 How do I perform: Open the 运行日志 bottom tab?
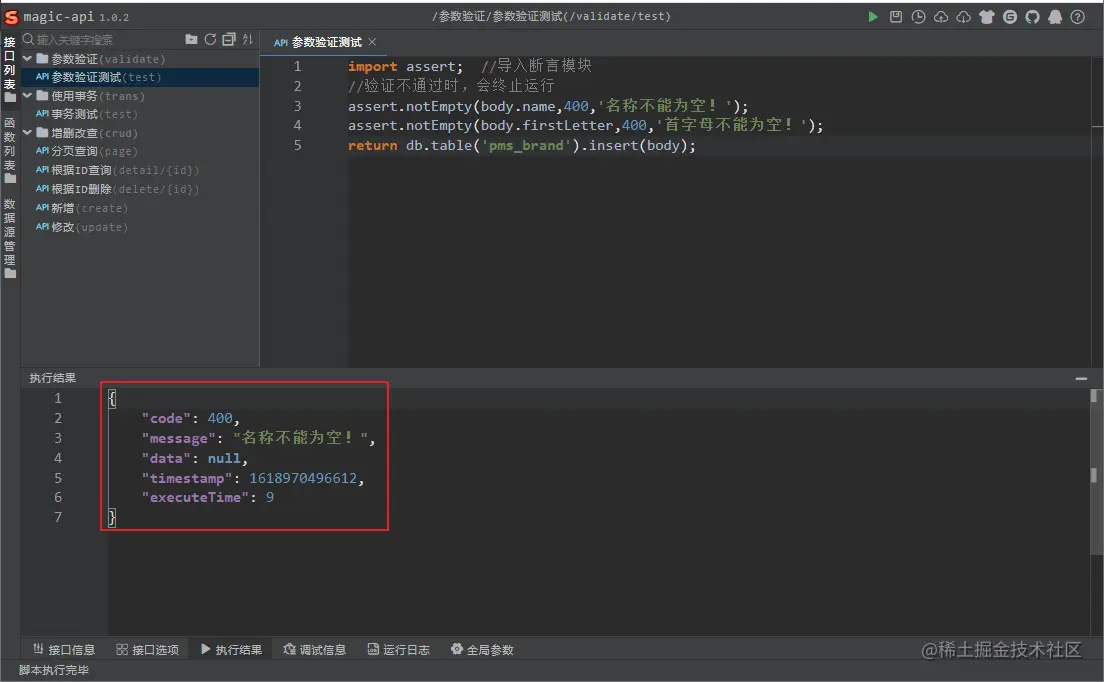(399, 650)
